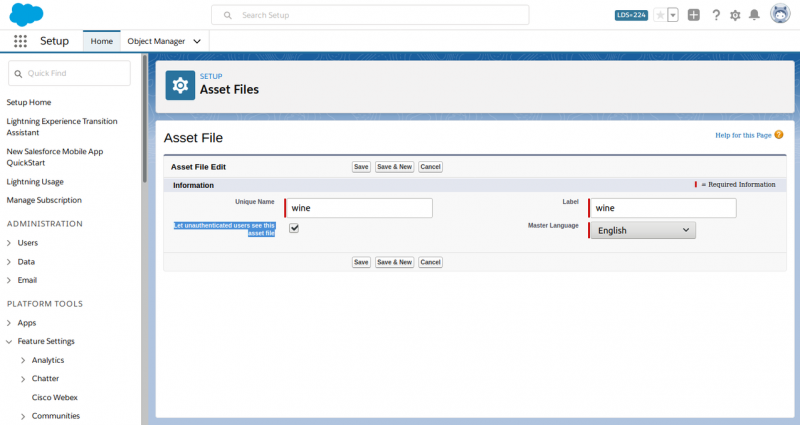Open Lightning Experience Transition Assistant
Screen dimensions: 800x425
pyautogui.click(x=62, y=127)
